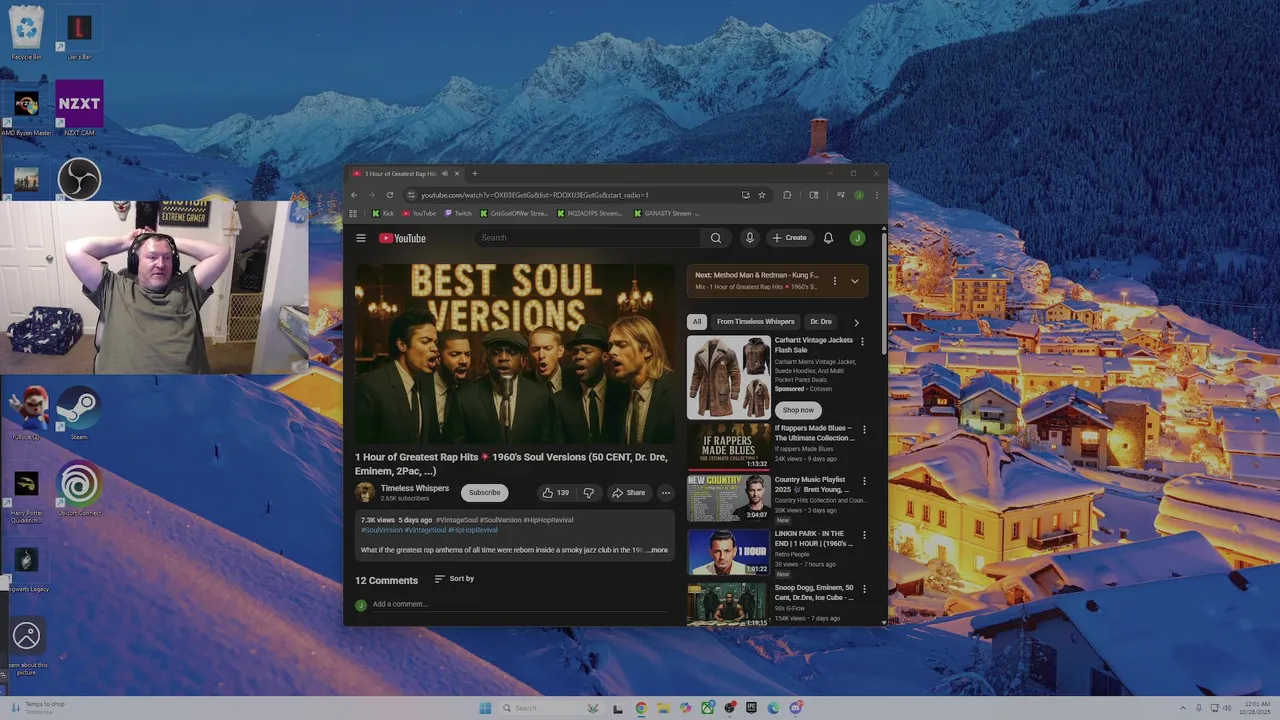
Task: Open Xbox app on taskbar
Action: (707, 708)
